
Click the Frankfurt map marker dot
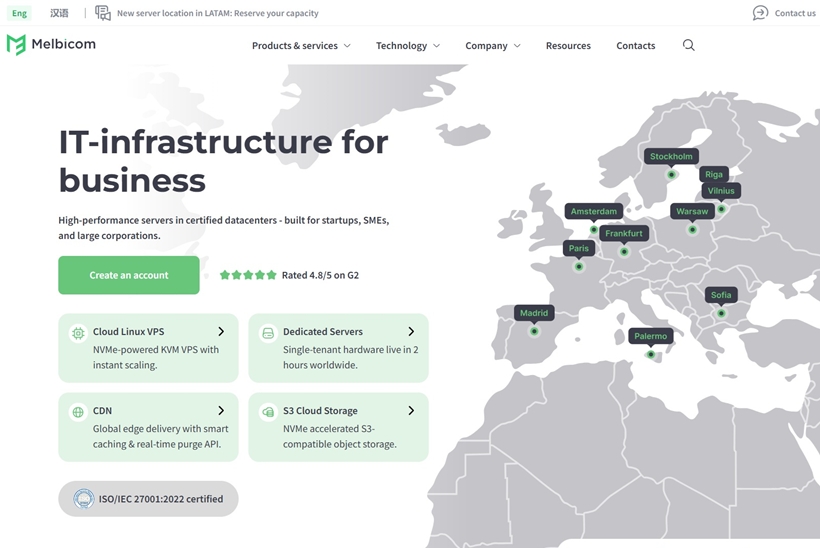click(x=624, y=252)
